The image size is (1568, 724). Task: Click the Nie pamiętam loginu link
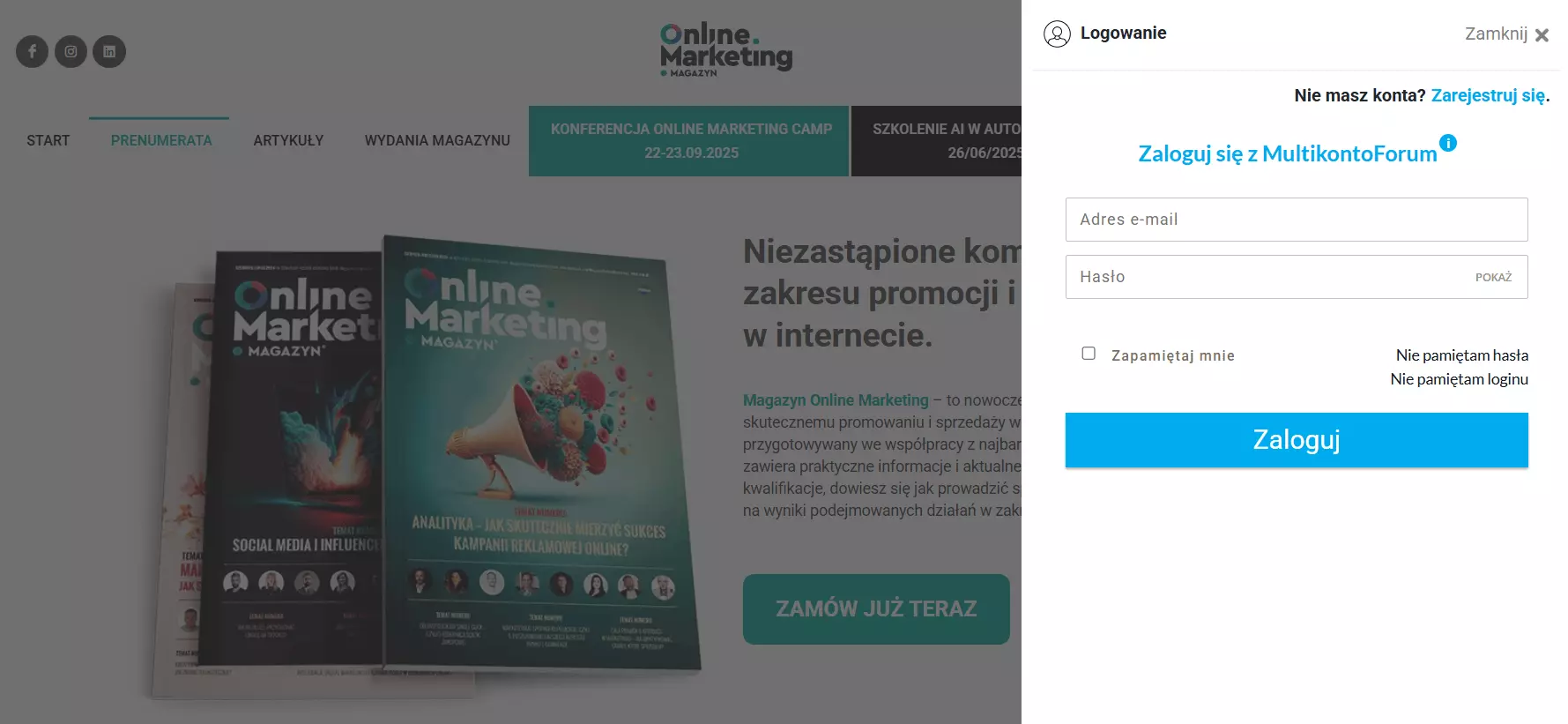pyautogui.click(x=1460, y=379)
